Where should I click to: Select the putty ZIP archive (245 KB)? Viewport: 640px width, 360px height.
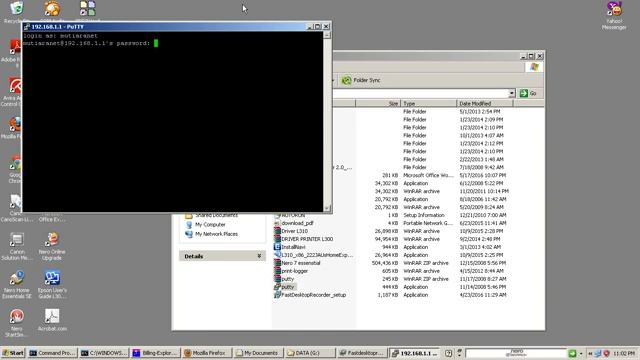coord(284,279)
